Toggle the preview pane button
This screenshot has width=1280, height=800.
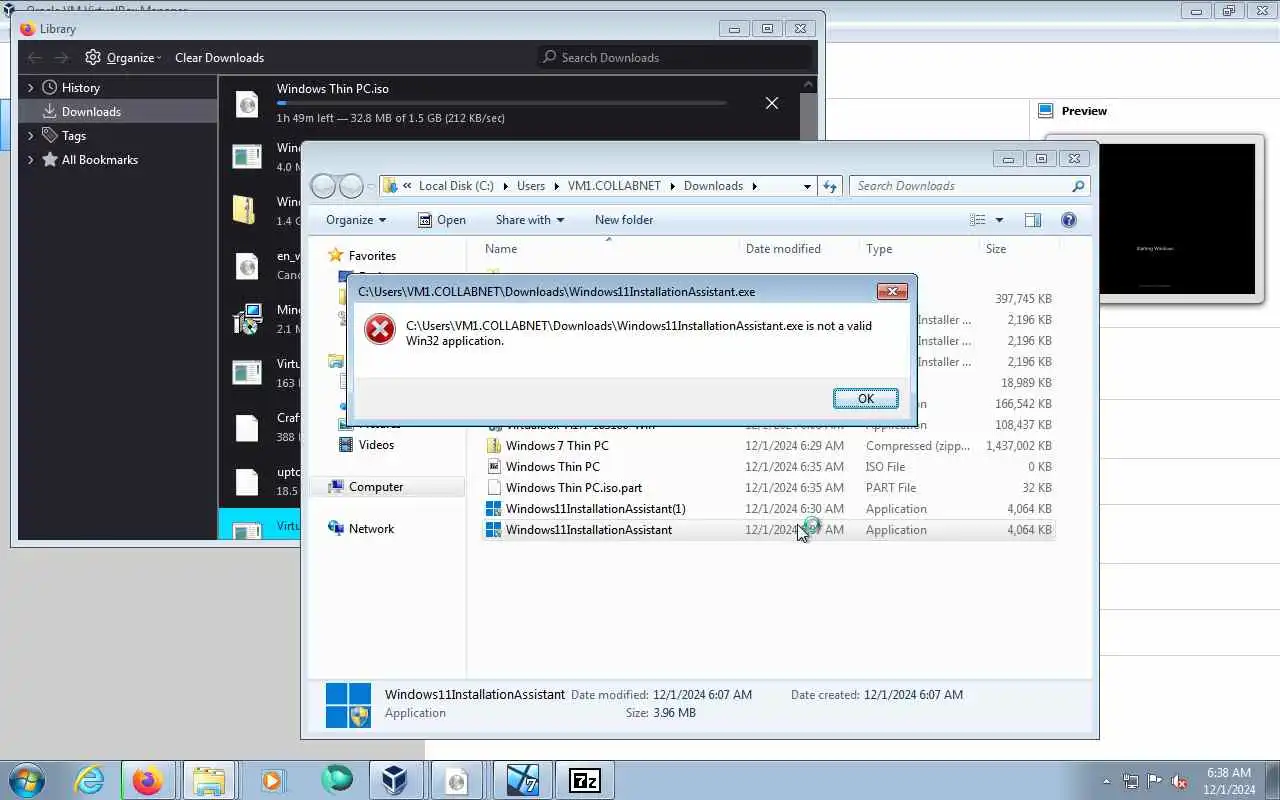[1032, 220]
